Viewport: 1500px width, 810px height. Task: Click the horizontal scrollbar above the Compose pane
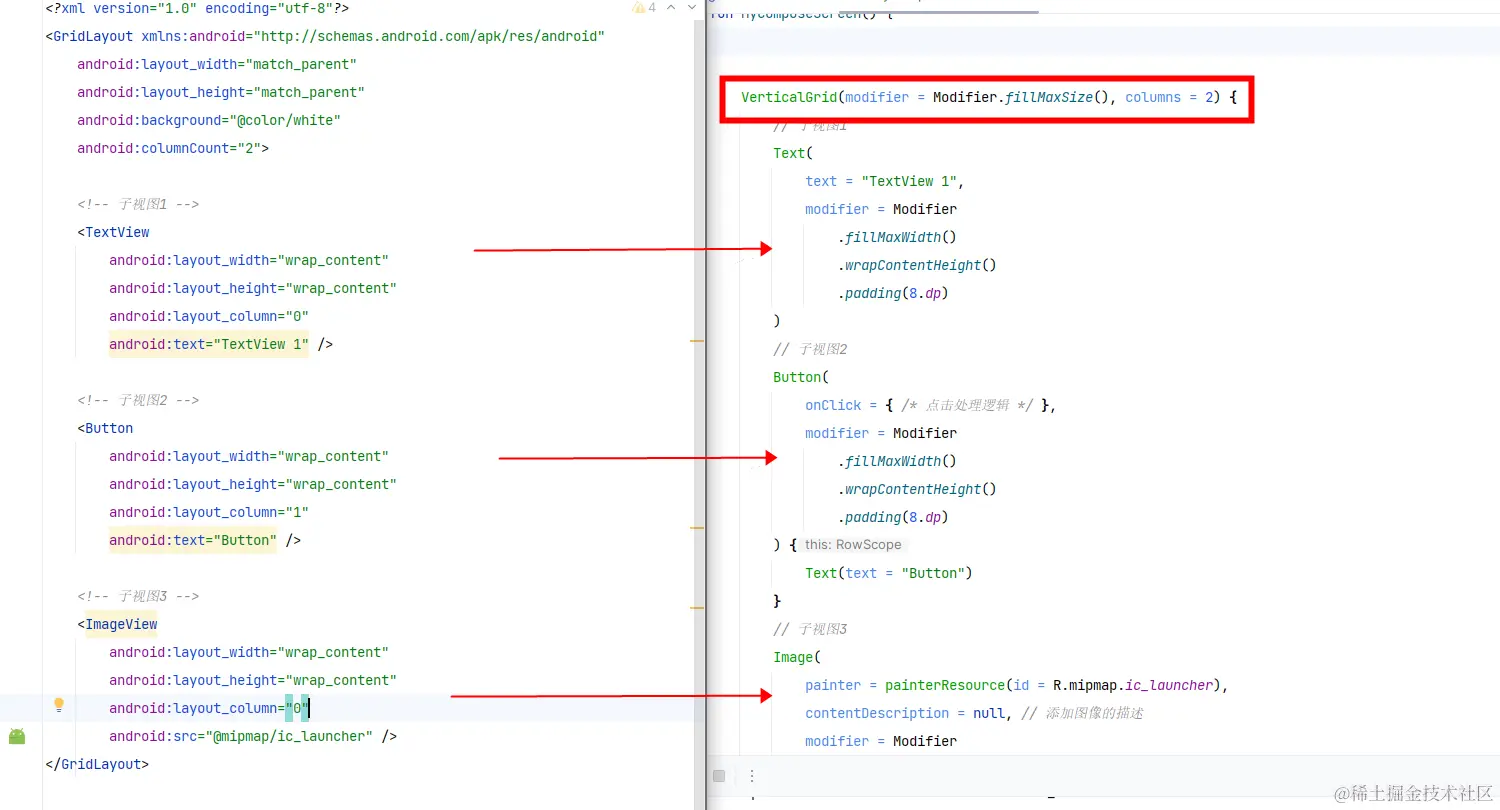(940, 10)
